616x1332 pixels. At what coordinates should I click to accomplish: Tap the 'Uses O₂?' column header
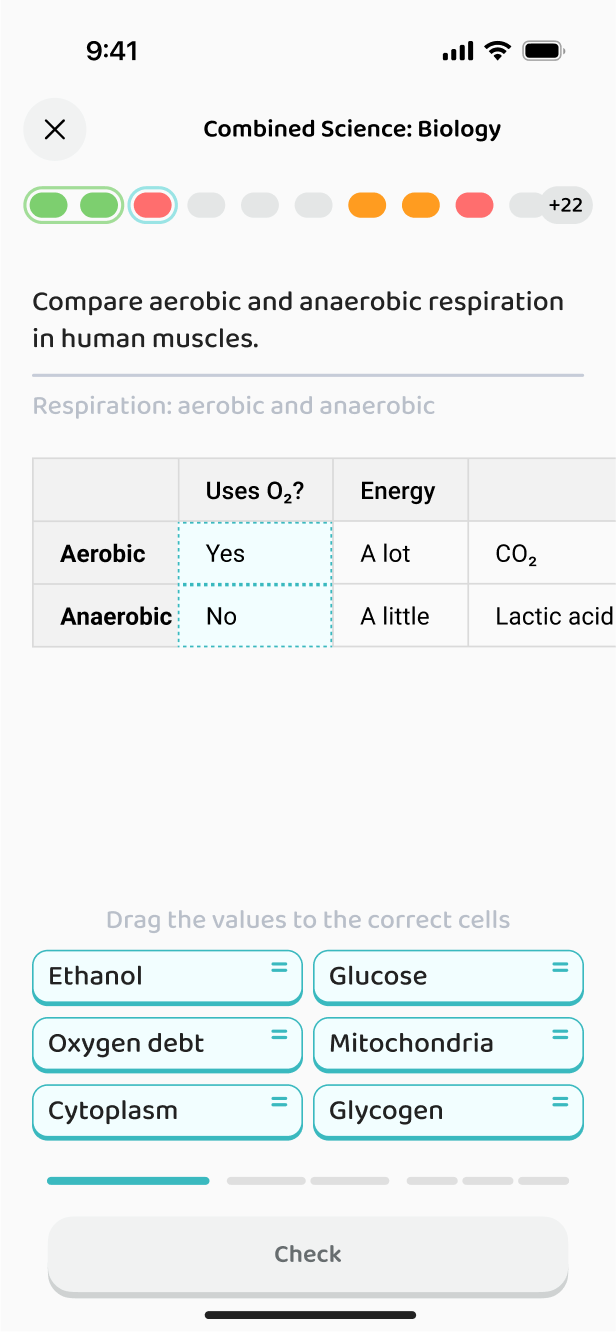(x=255, y=490)
